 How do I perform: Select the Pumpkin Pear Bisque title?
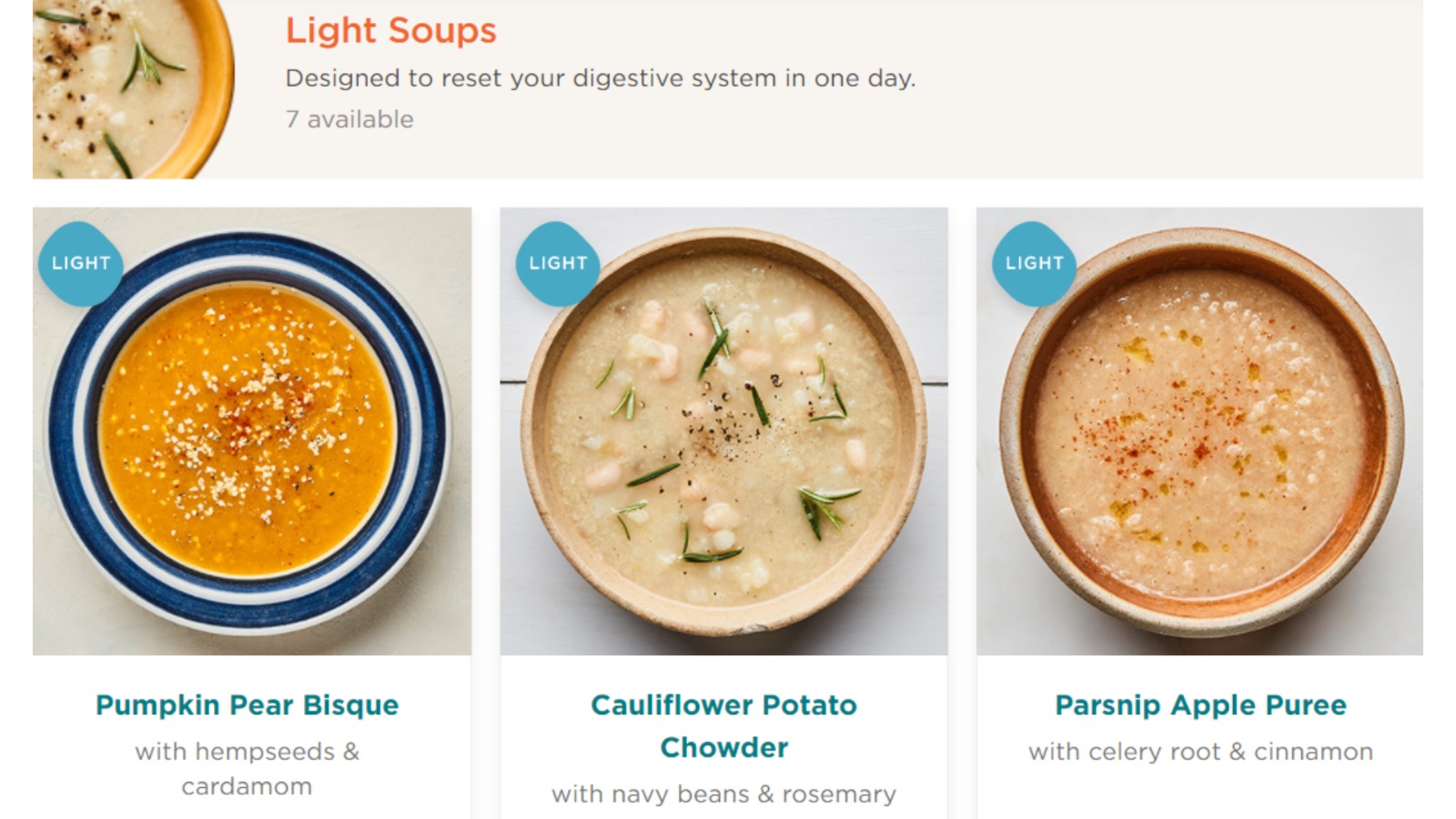248,705
